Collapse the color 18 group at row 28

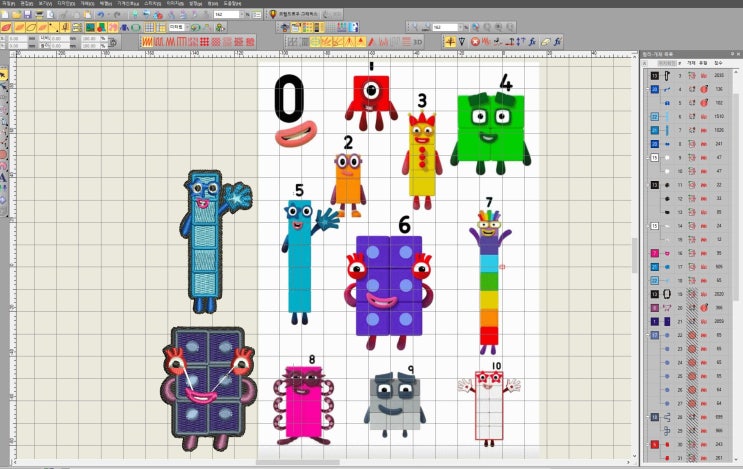647,417
